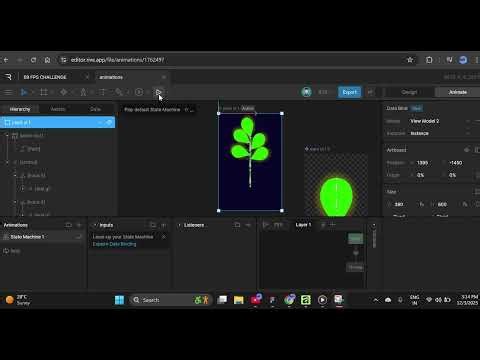This screenshot has width=480, height=360.
Task: Toggle visibility eye on selected artboard row
Action: pyautogui.click(x=109, y=122)
